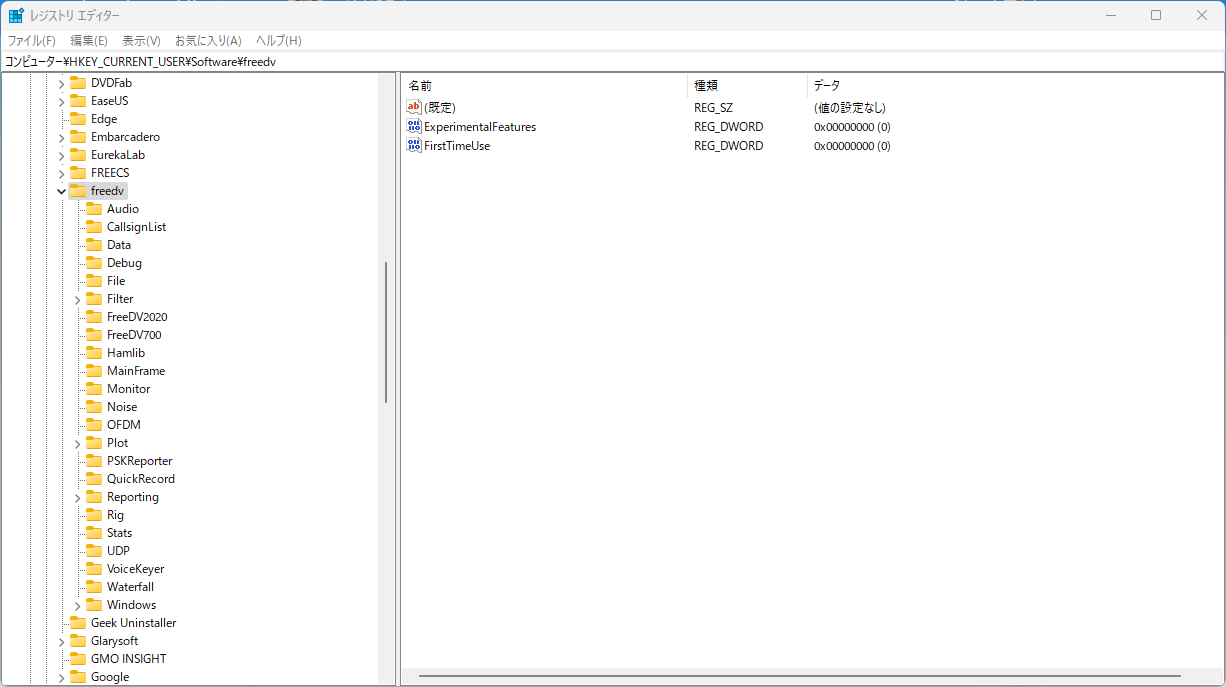Click the string value icon for (既定)
The height and width of the screenshot is (687, 1226).
coord(414,107)
